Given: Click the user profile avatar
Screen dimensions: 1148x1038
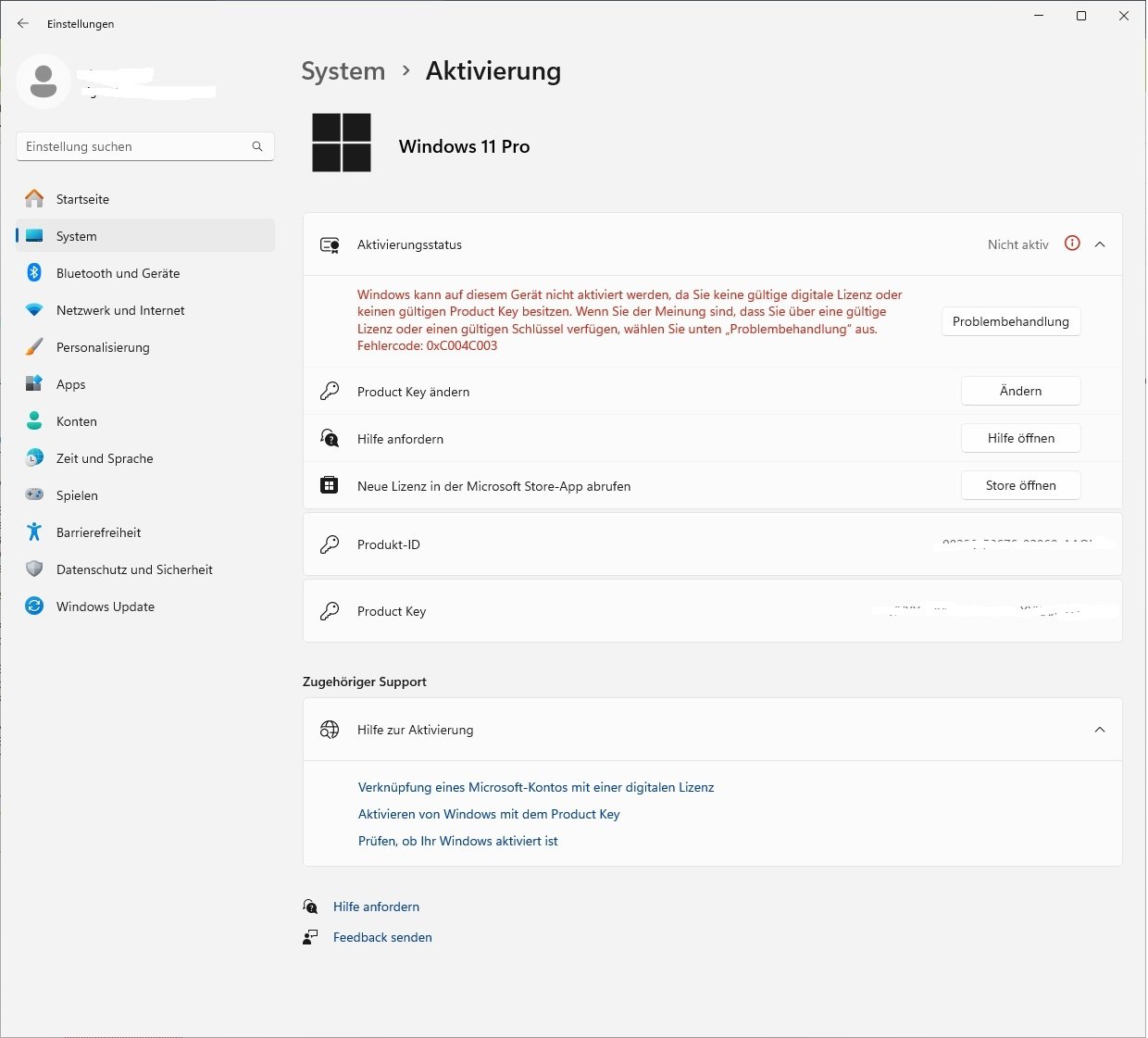Looking at the screenshot, I should pos(44,81).
